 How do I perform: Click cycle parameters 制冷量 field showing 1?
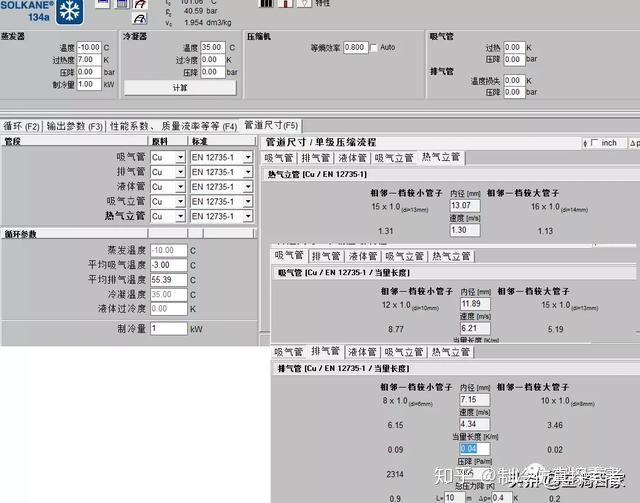coord(169,329)
